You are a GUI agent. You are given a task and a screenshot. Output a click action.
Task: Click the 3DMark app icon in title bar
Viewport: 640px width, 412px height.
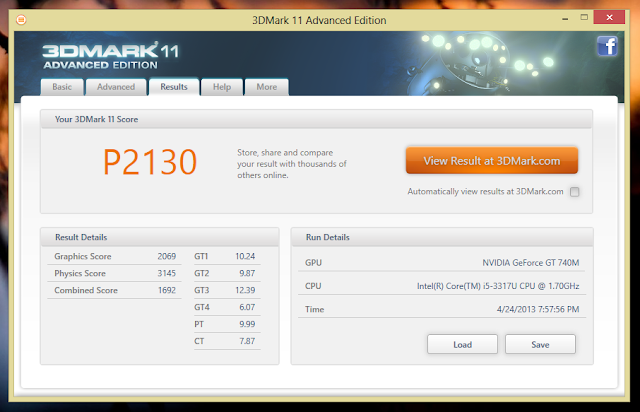click(x=21, y=20)
